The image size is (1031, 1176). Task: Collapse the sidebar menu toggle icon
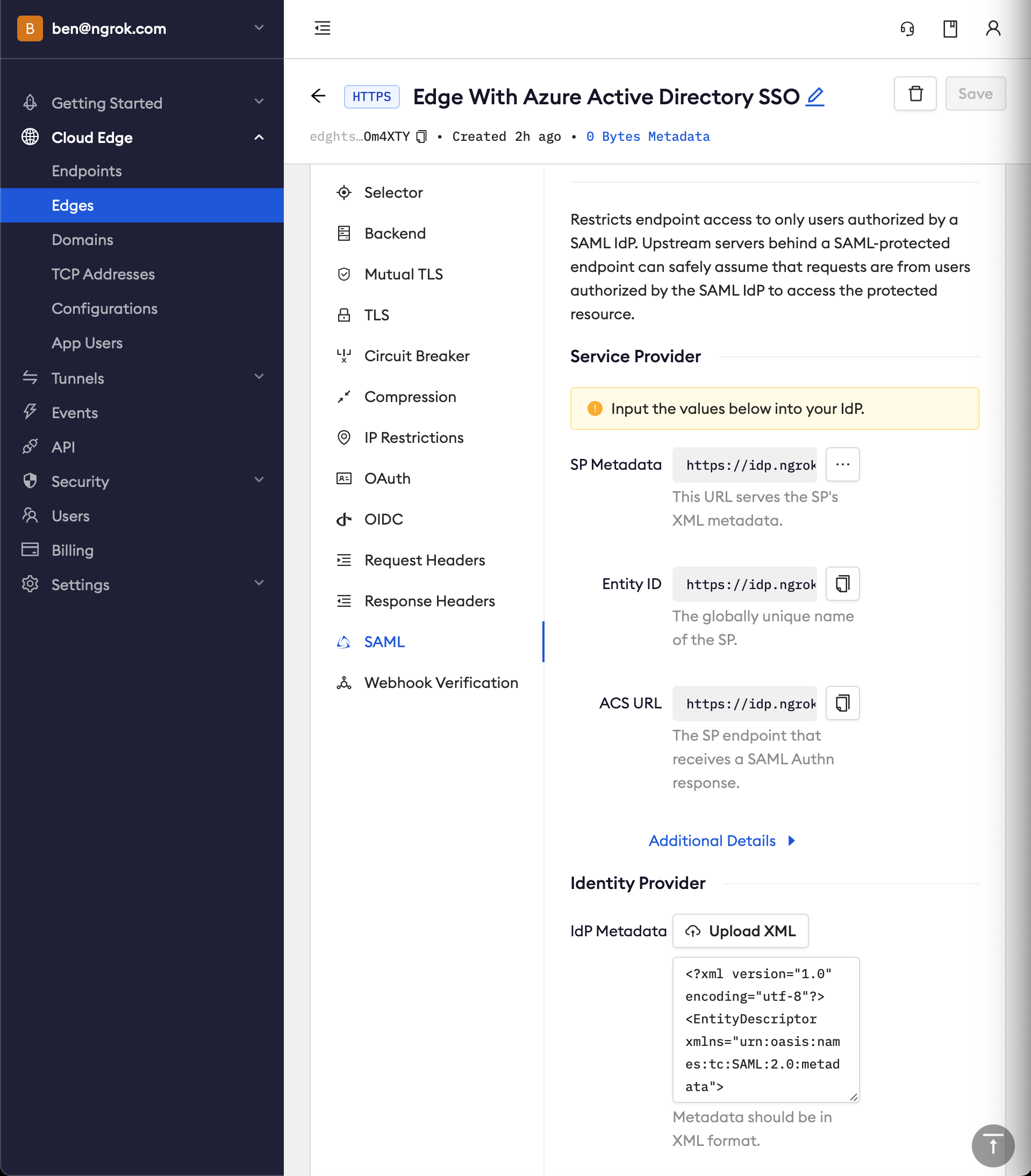pyautogui.click(x=322, y=28)
